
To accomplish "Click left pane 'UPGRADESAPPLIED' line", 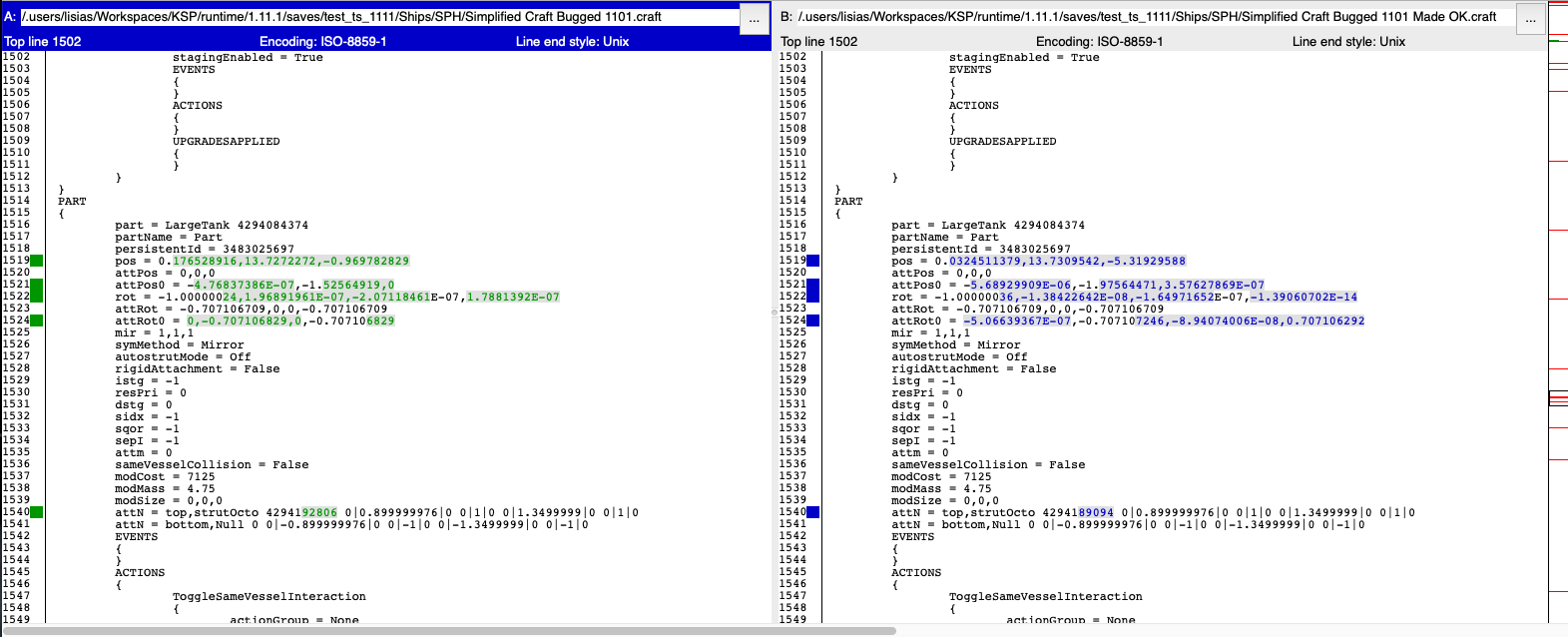I will 227,141.
